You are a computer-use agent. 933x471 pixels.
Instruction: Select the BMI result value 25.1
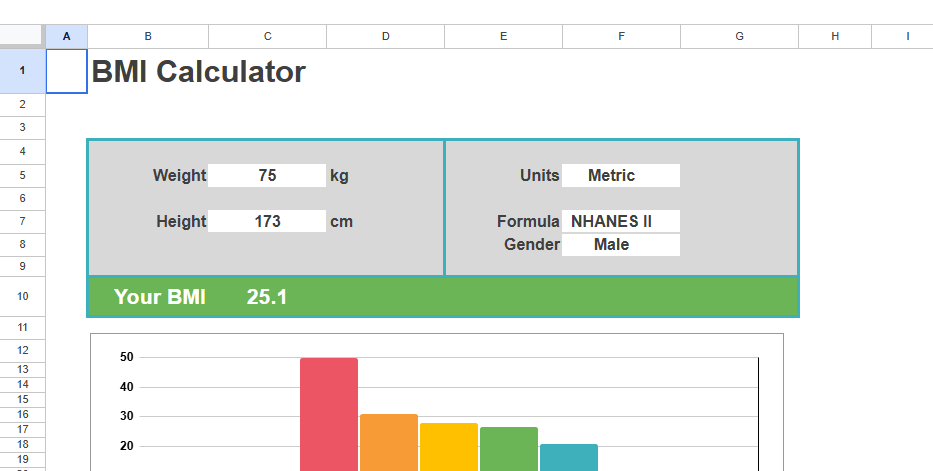267,297
